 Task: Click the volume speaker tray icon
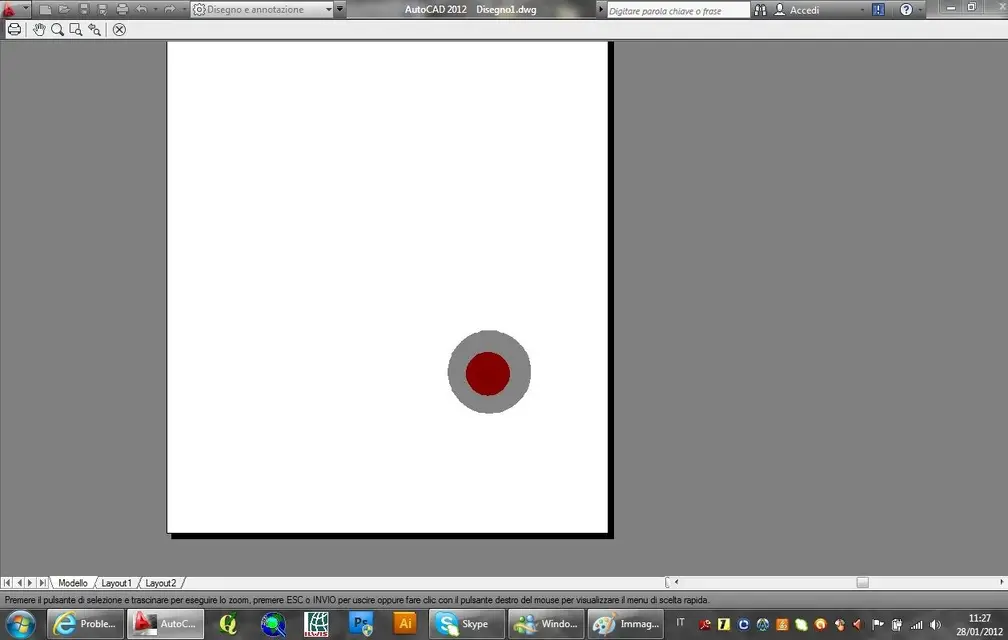pyautogui.click(x=935, y=624)
